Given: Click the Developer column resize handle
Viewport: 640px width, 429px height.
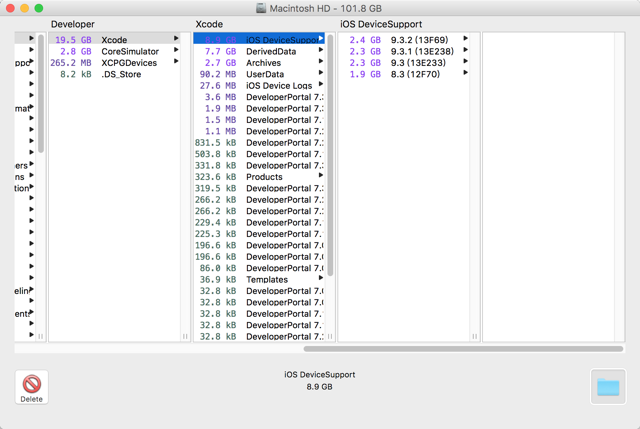Looking at the screenshot, I should [185, 336].
